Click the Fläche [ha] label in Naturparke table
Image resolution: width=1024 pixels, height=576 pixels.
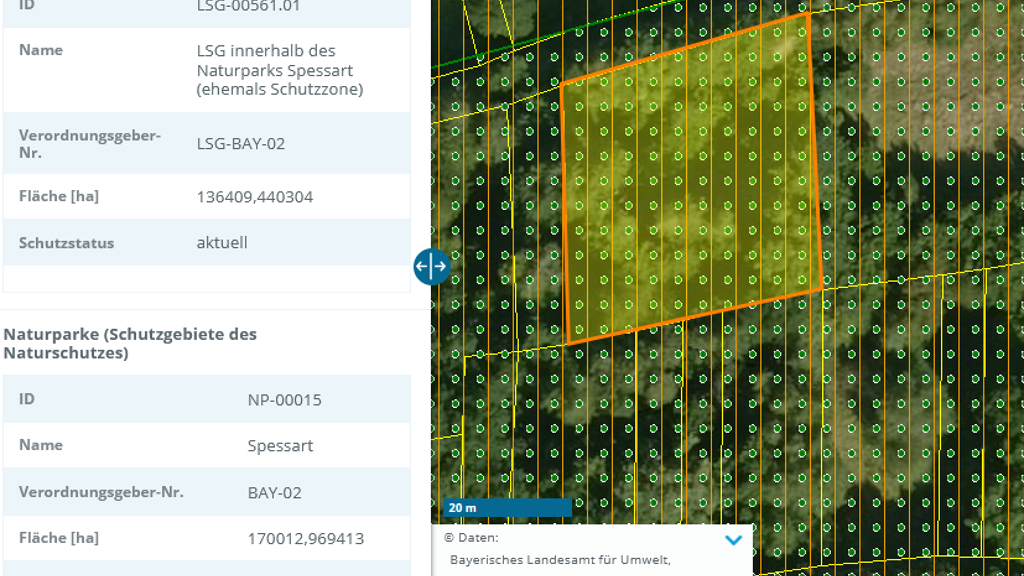[x=58, y=538]
